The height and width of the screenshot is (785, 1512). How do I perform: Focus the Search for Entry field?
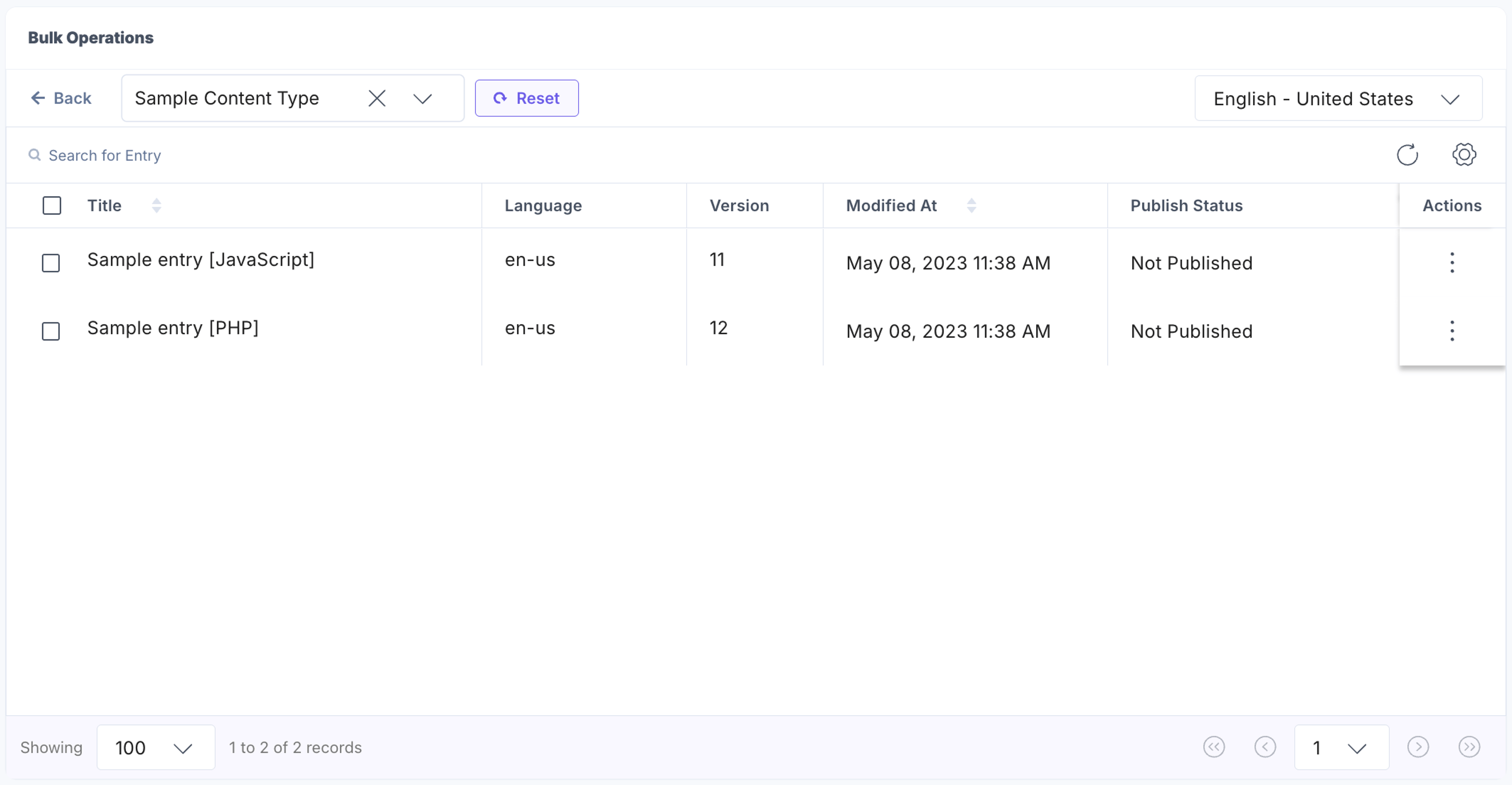104,156
